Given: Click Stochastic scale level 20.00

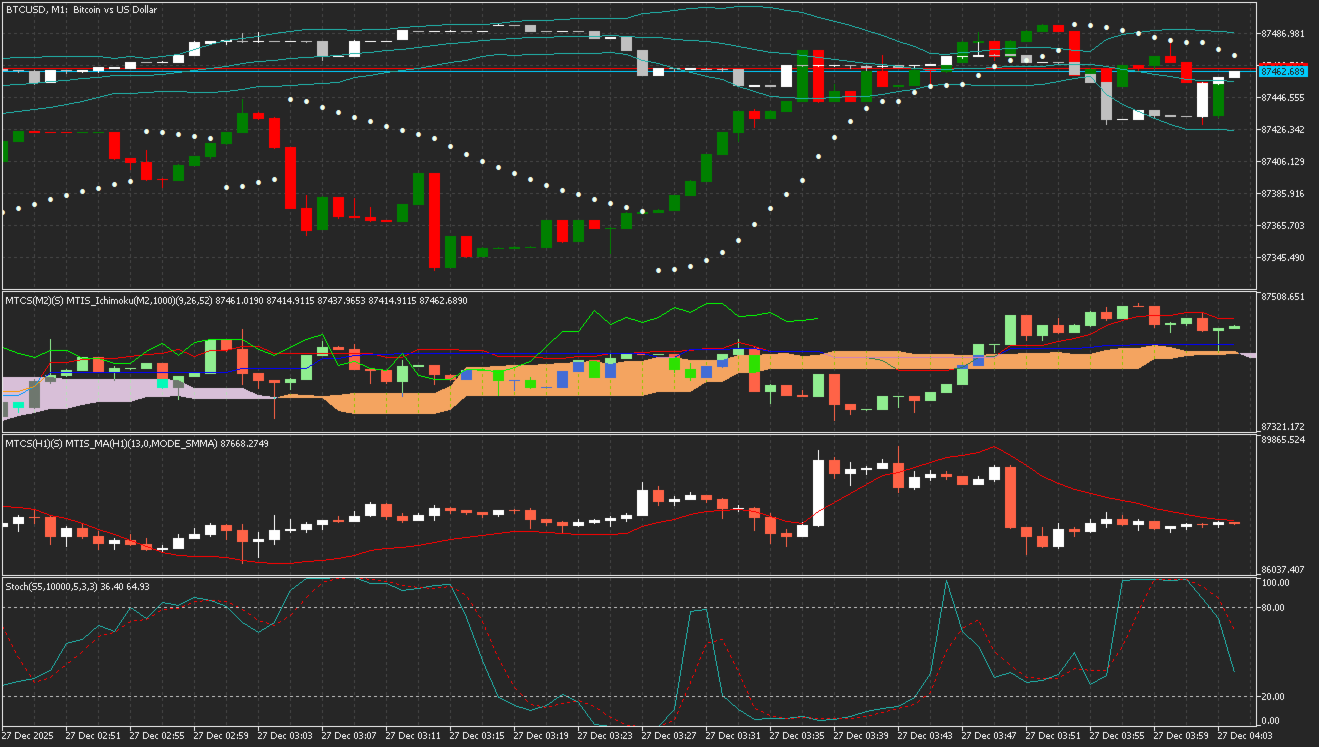Looking at the screenshot, I should 1275,697.
